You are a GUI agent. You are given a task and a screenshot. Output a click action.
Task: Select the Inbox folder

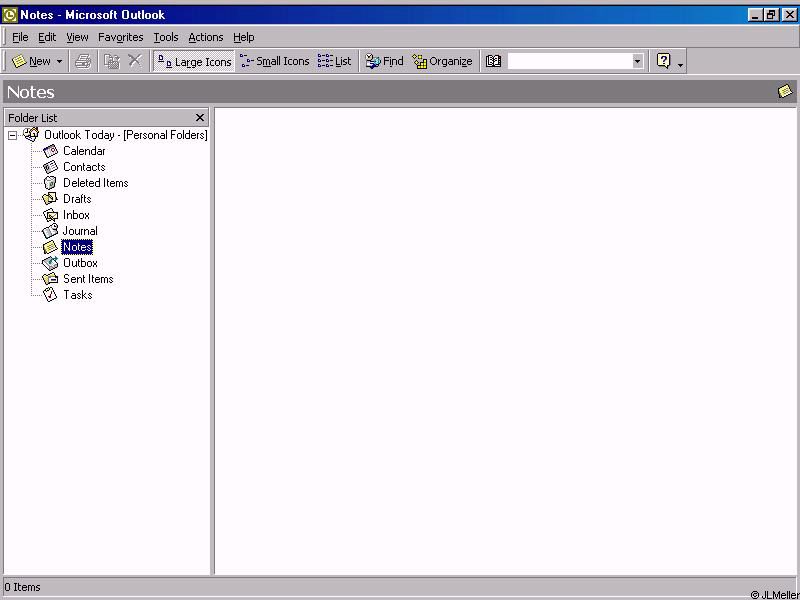click(76, 215)
